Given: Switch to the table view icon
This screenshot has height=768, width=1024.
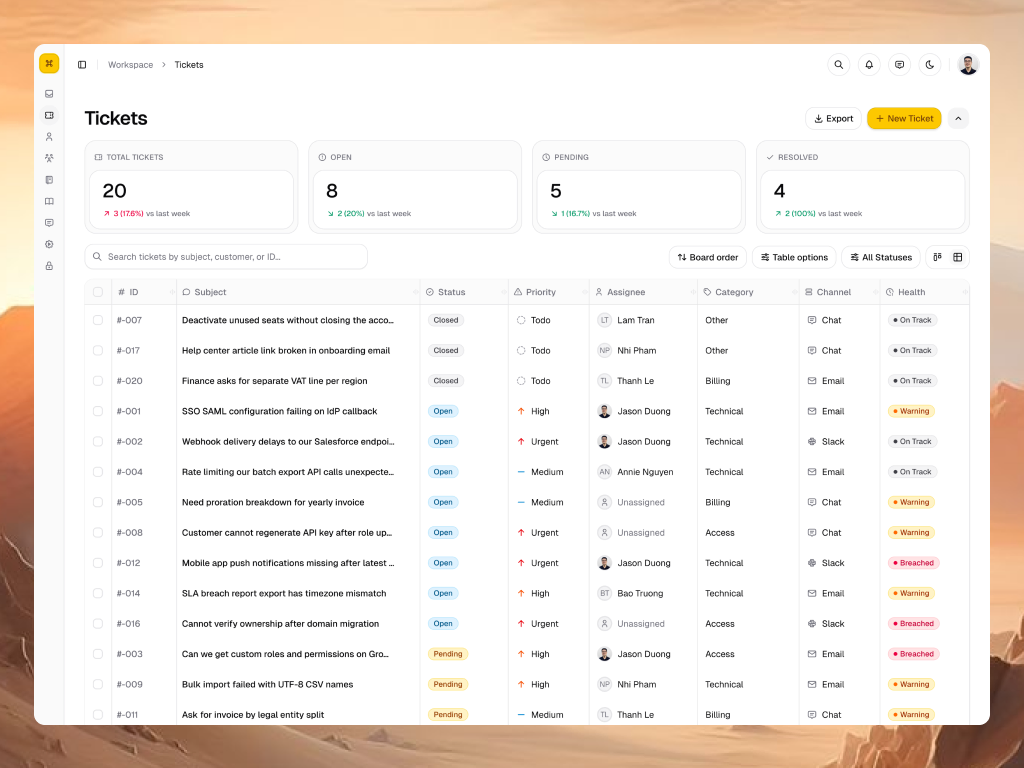Looking at the screenshot, I should click(x=958, y=257).
